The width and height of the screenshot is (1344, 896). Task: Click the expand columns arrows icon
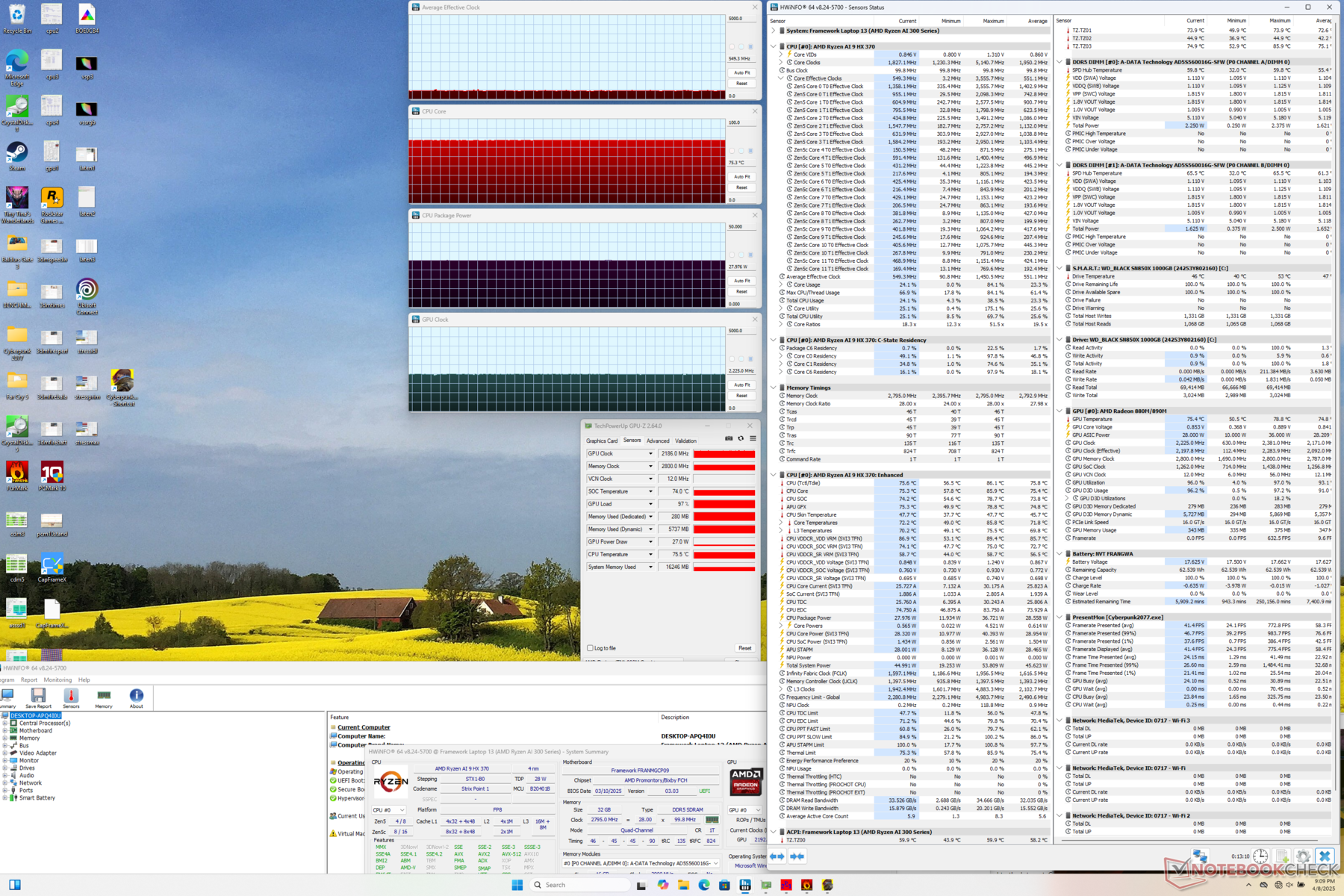777,856
